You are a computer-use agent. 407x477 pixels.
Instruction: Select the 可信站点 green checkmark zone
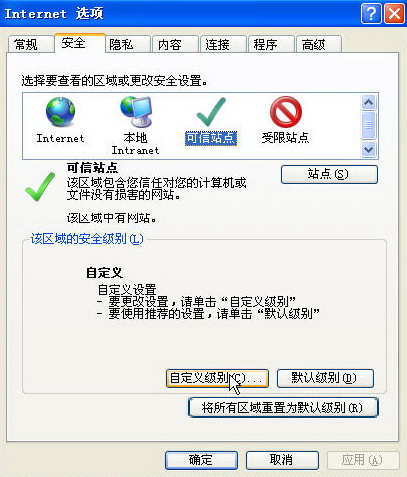click(x=211, y=112)
